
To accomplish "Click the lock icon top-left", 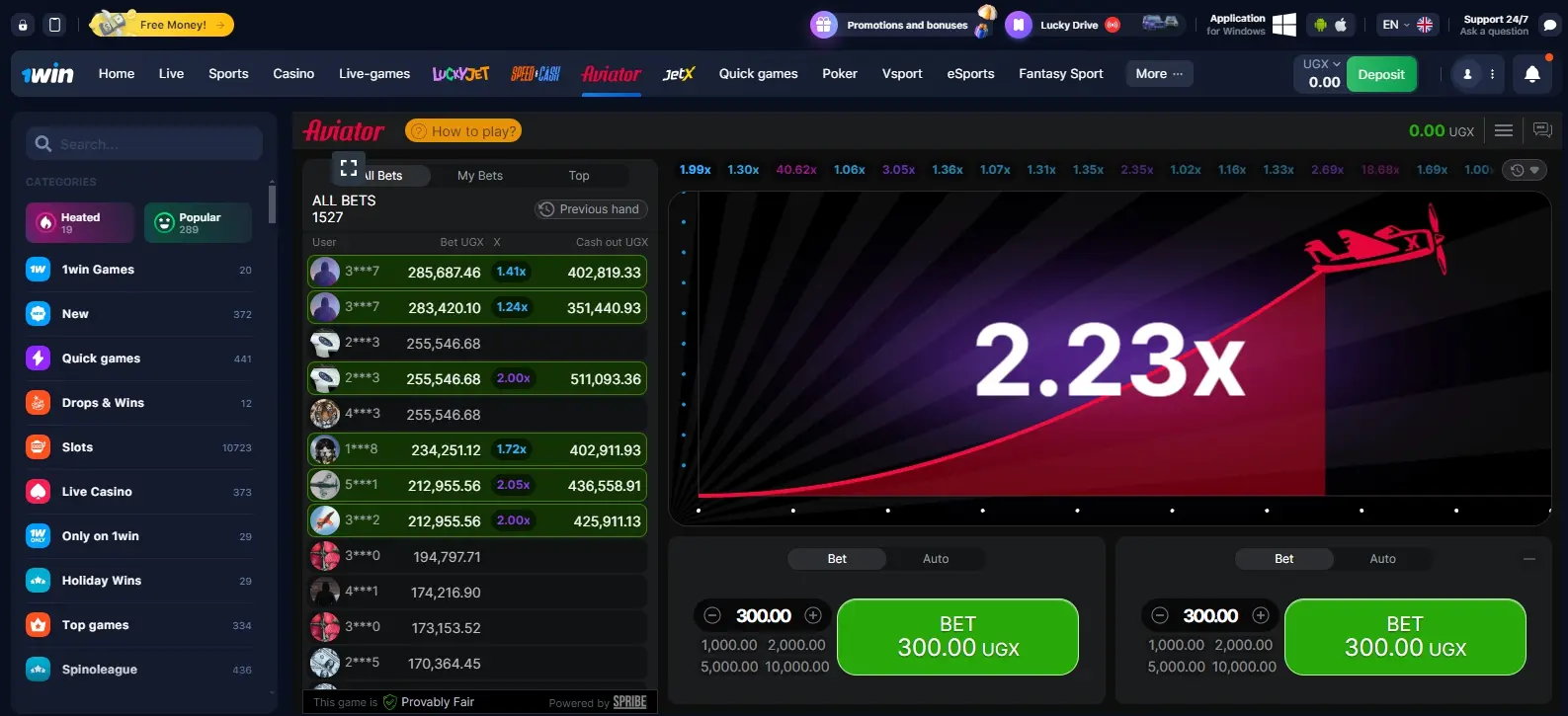I will click(23, 25).
